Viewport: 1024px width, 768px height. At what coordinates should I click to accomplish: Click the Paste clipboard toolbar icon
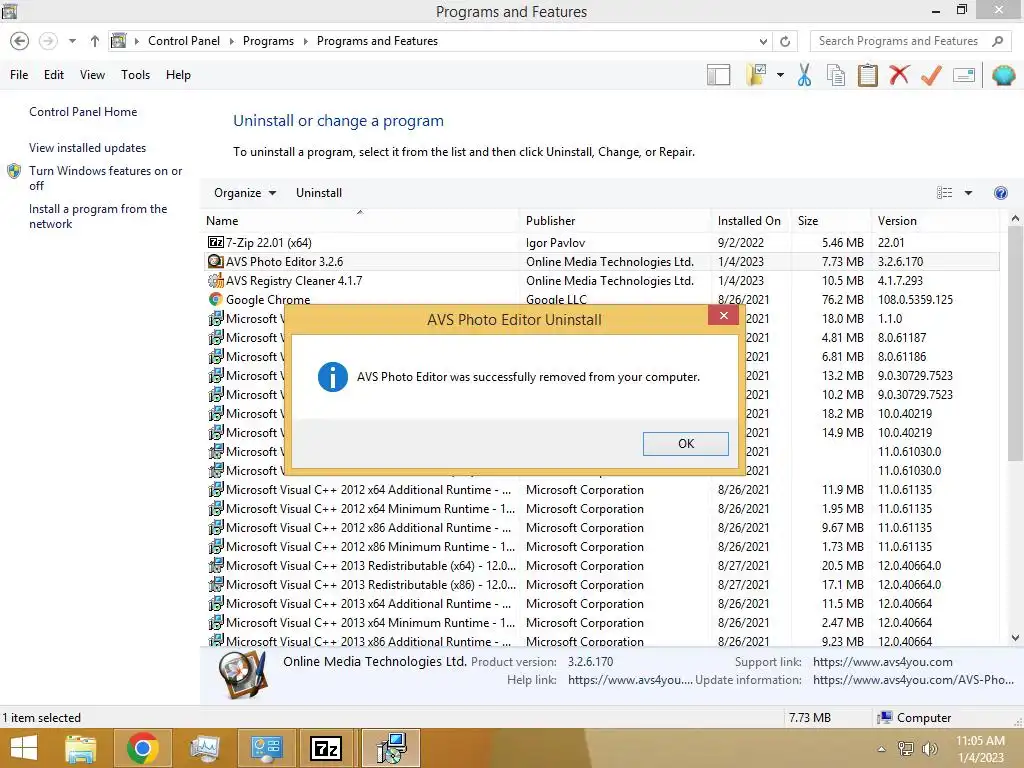click(867, 75)
